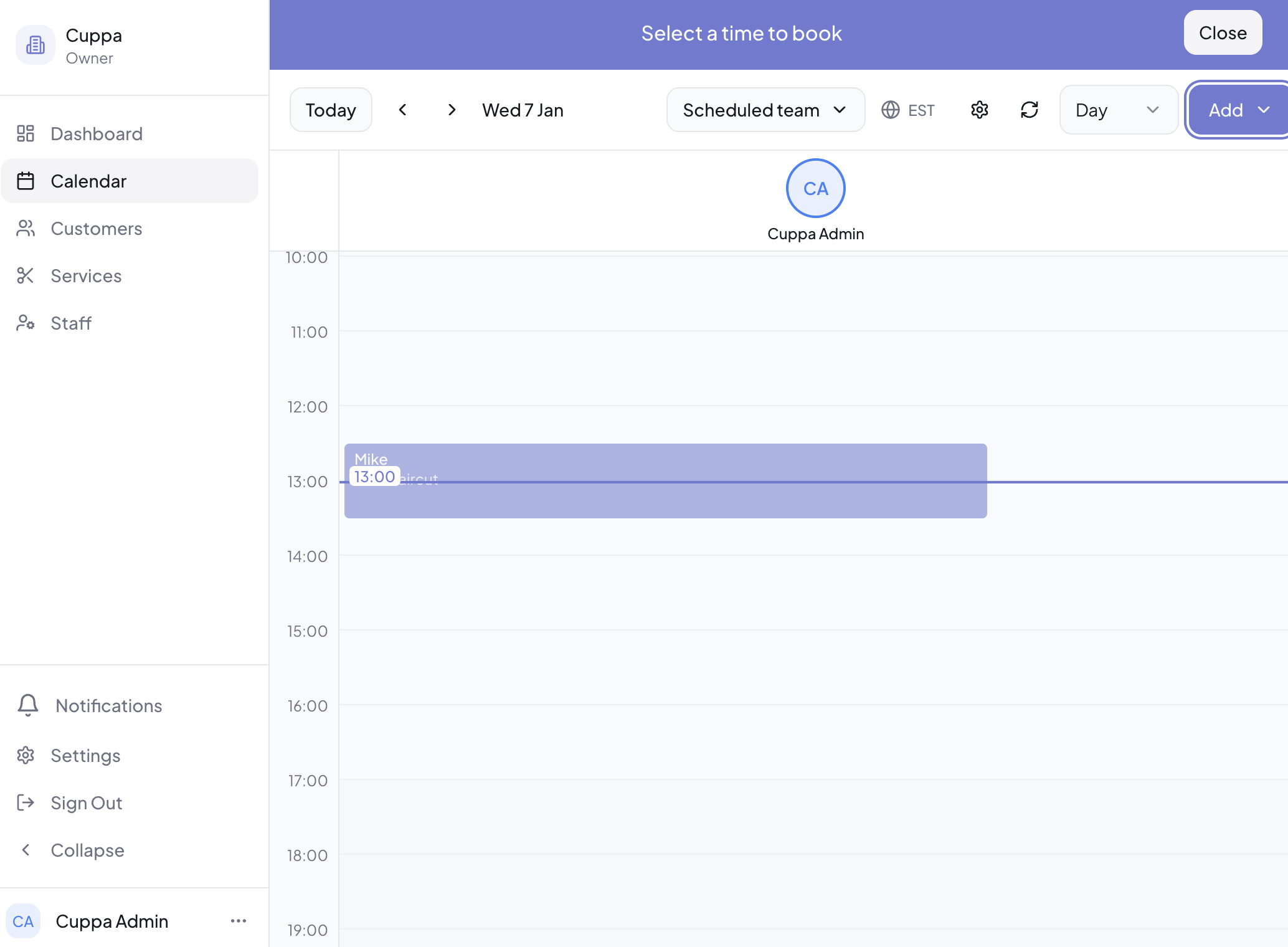
Task: Click the calendar settings gear icon
Action: 979,110
